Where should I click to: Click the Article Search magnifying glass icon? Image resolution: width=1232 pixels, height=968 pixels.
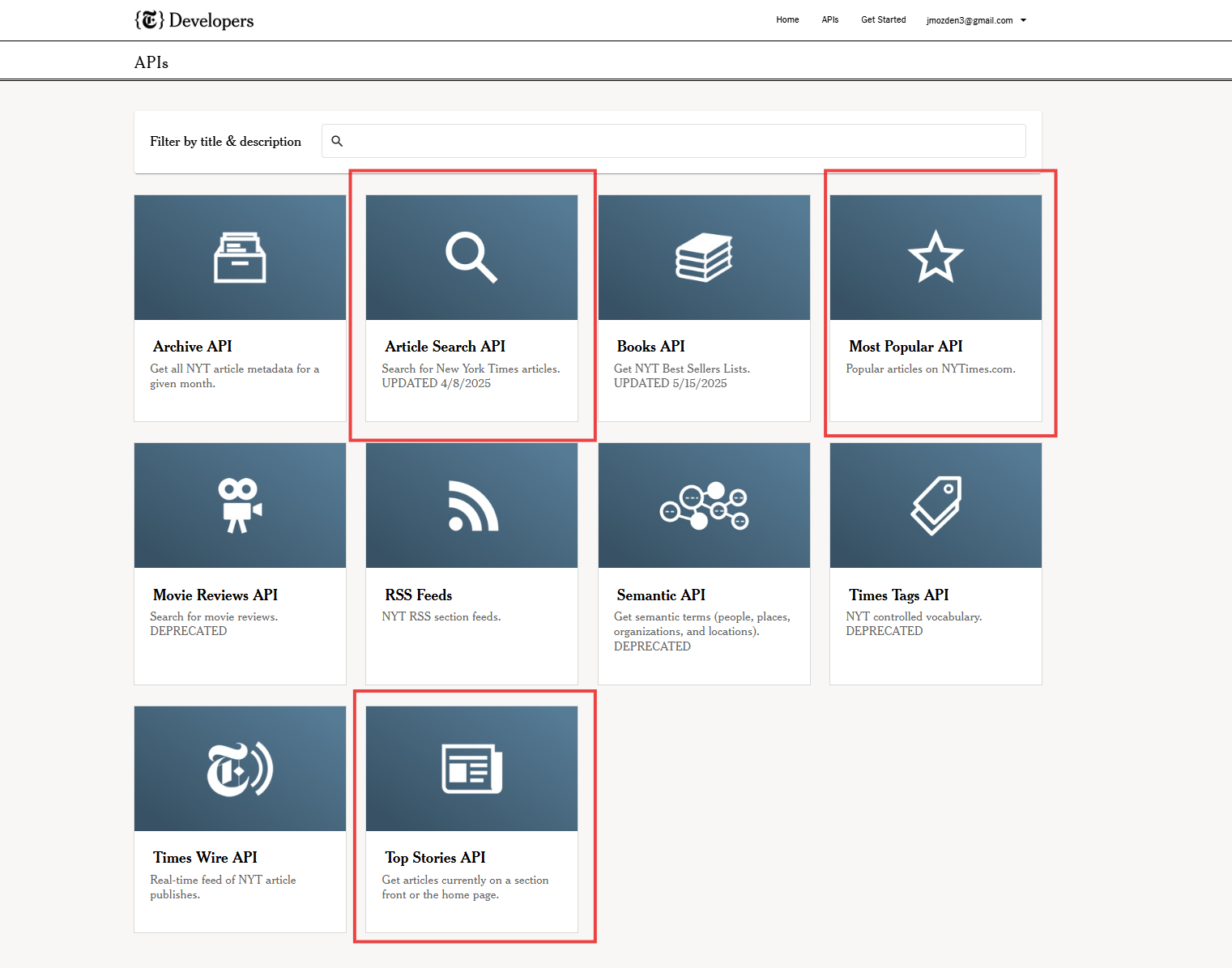[x=471, y=258]
